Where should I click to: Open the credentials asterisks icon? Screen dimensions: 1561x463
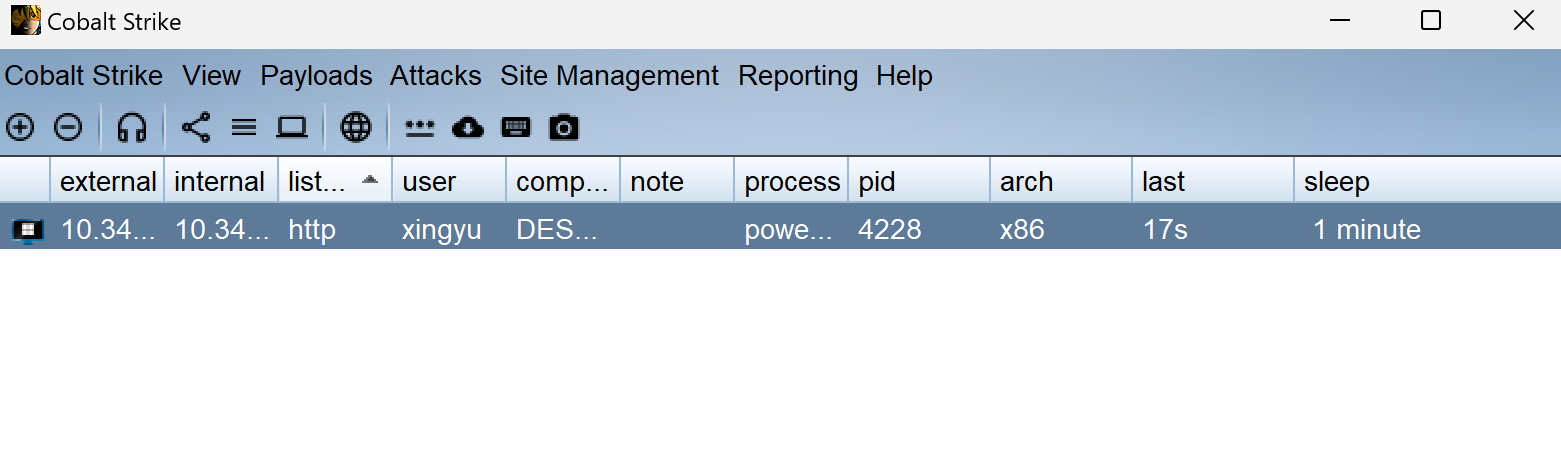point(420,127)
